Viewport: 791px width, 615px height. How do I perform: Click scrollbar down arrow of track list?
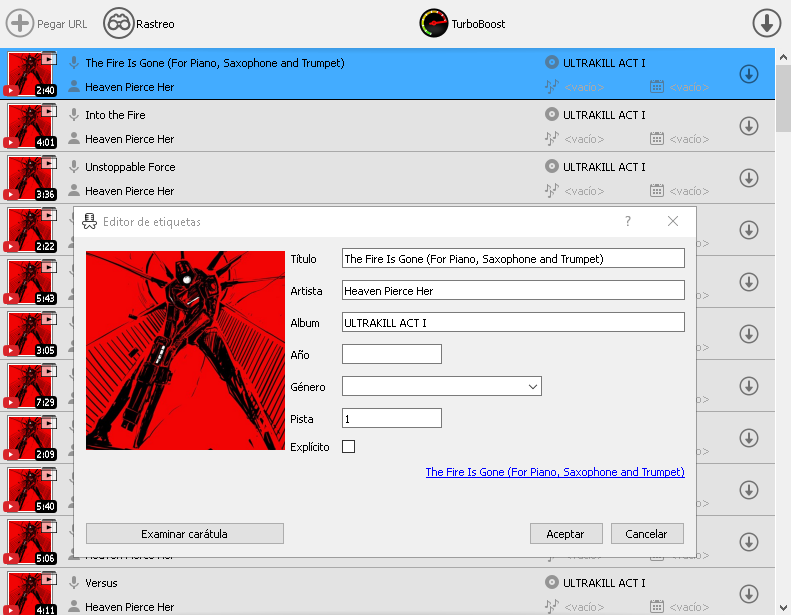(783, 607)
